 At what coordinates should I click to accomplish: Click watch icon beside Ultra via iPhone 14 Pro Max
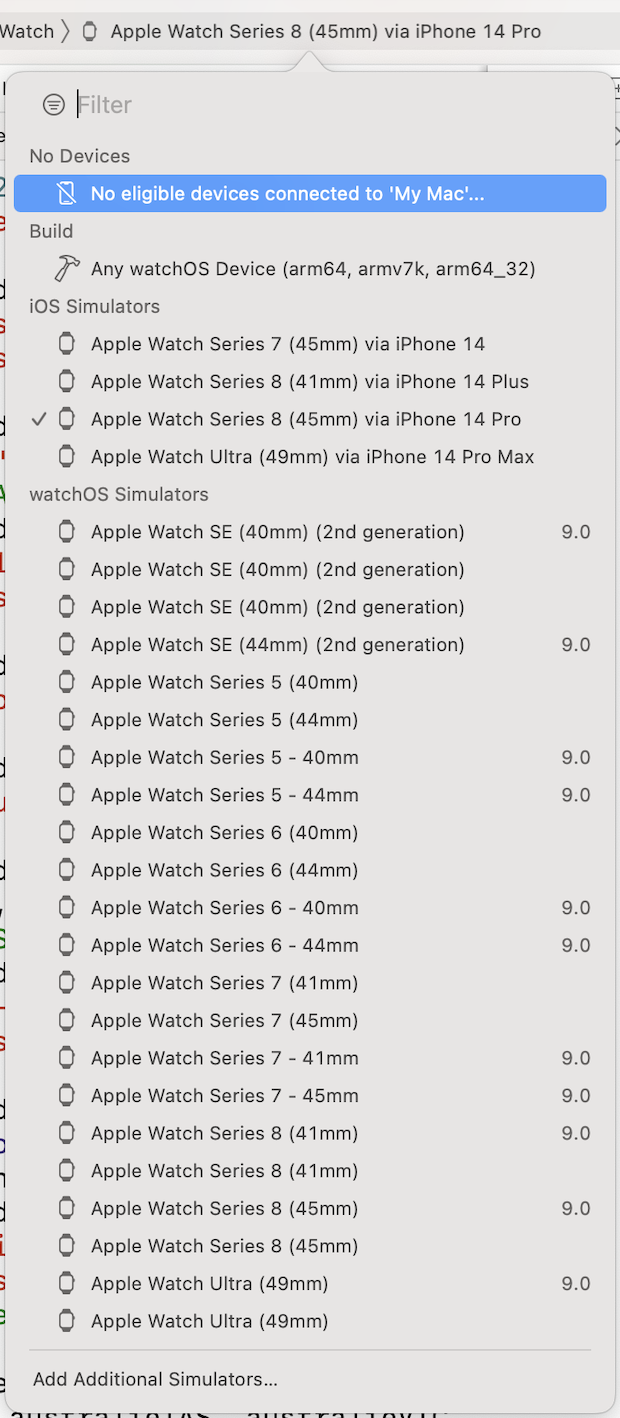[67, 456]
